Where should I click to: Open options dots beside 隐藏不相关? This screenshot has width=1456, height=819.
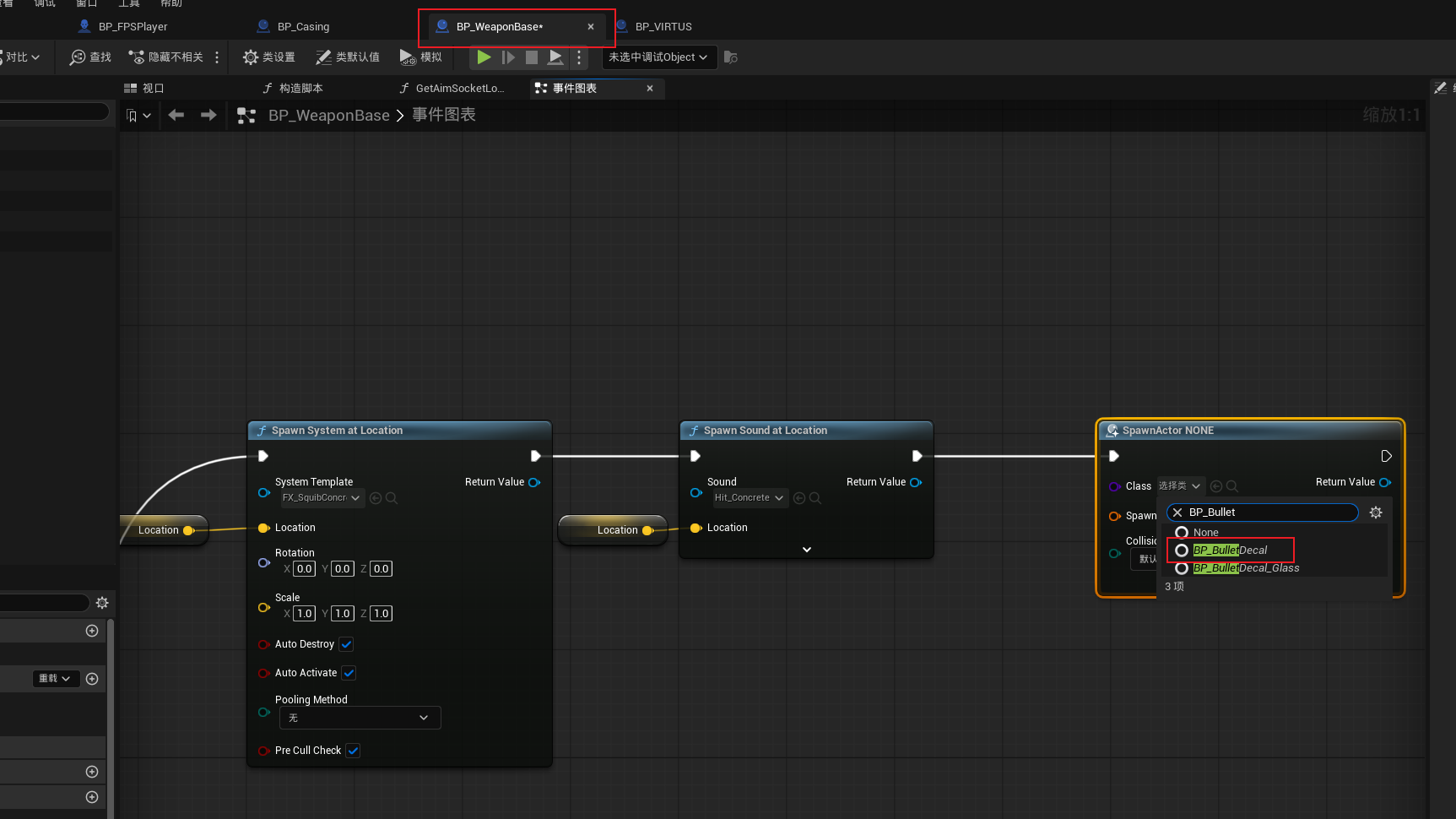coord(217,57)
